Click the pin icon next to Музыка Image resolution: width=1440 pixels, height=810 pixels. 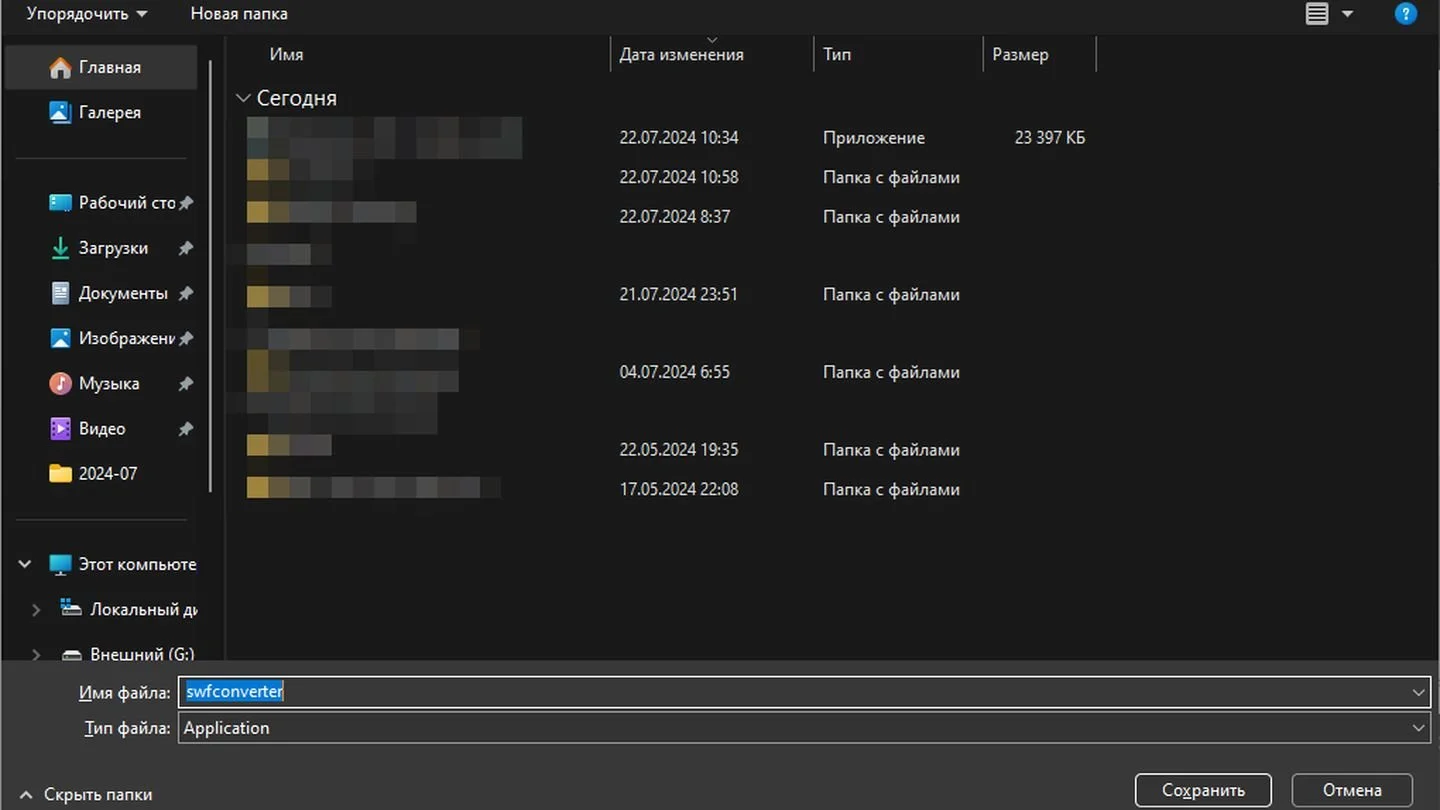(x=185, y=384)
